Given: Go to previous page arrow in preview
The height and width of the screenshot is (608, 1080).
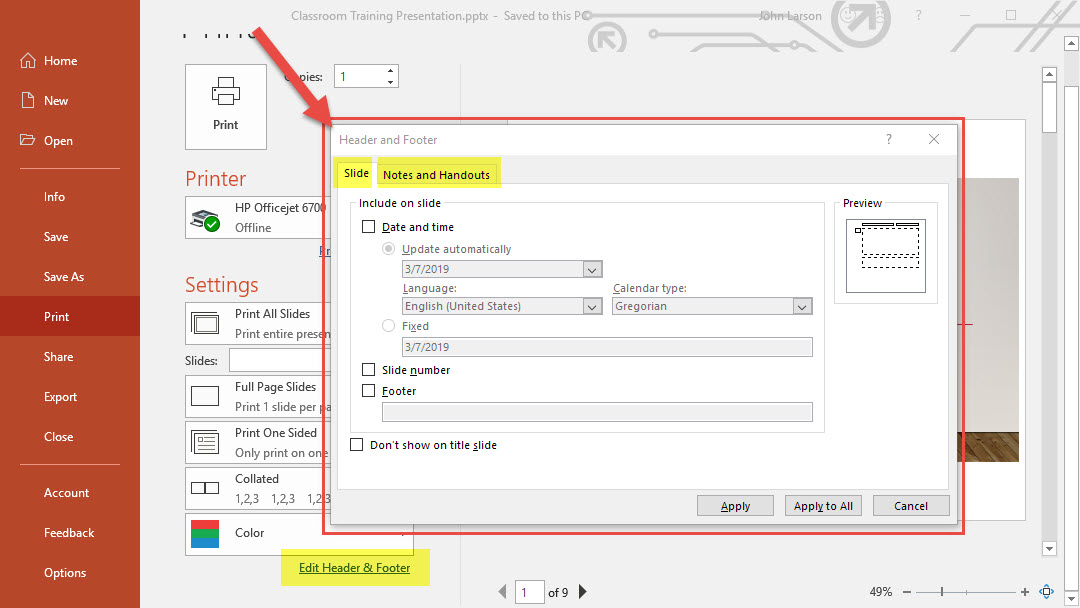Looking at the screenshot, I should click(502, 592).
